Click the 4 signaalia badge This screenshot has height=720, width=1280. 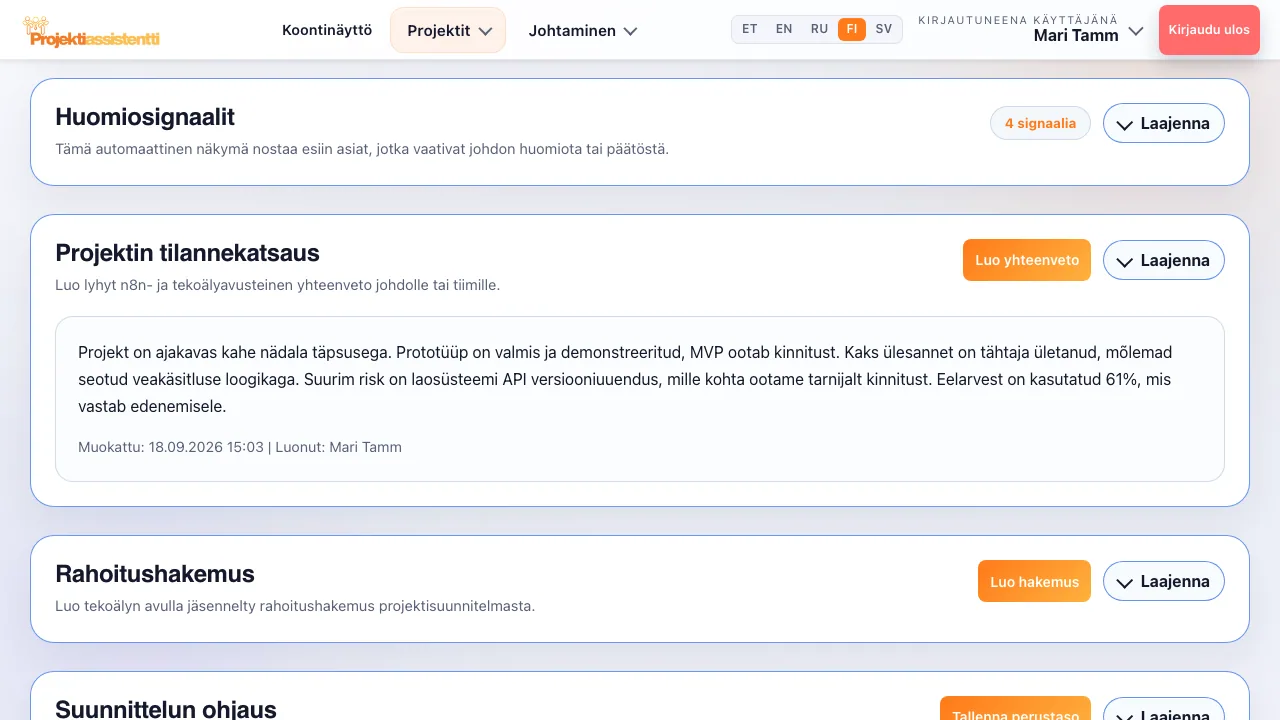(1040, 123)
